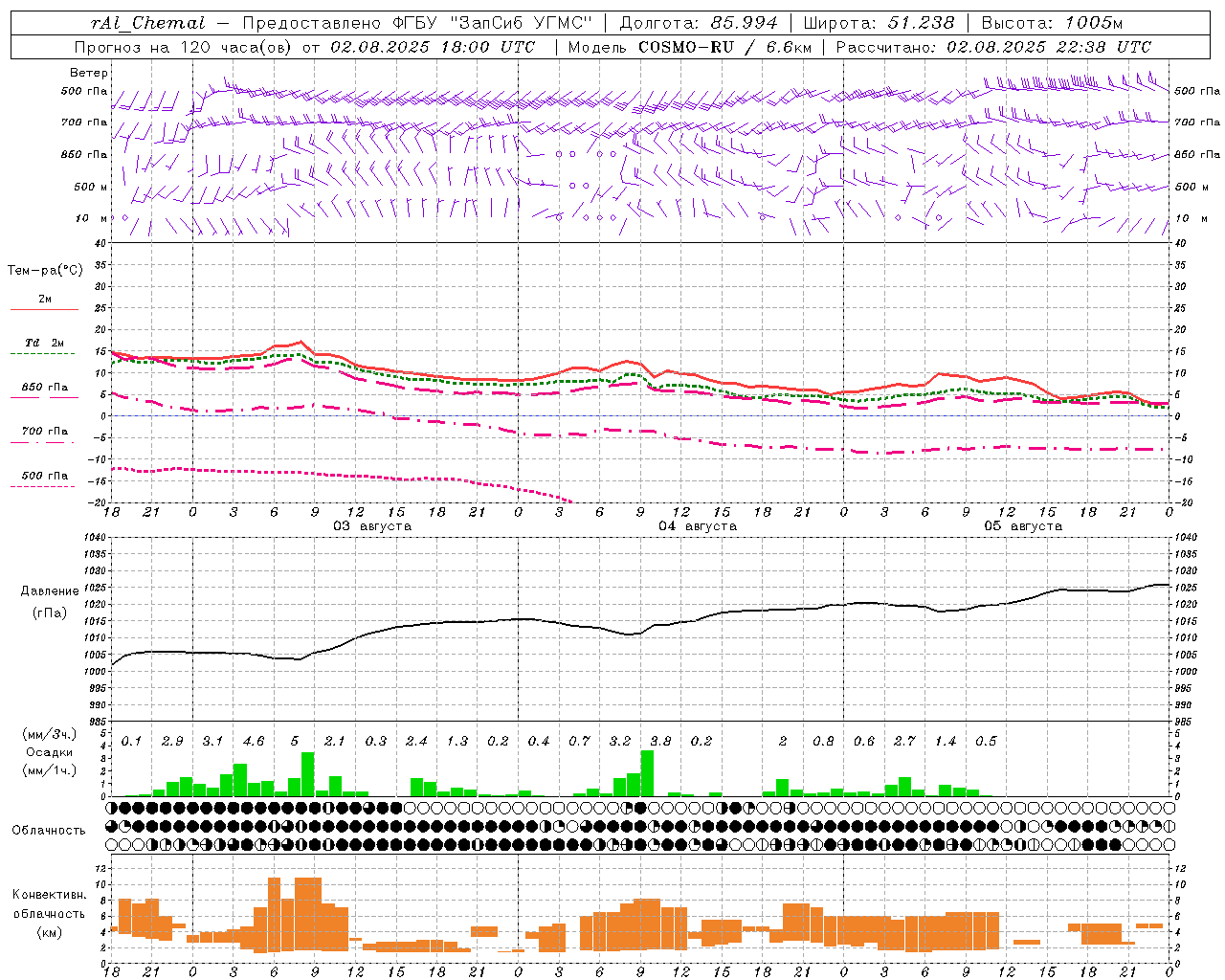Click the 3-hour precipitation value 0.8

(x=823, y=742)
